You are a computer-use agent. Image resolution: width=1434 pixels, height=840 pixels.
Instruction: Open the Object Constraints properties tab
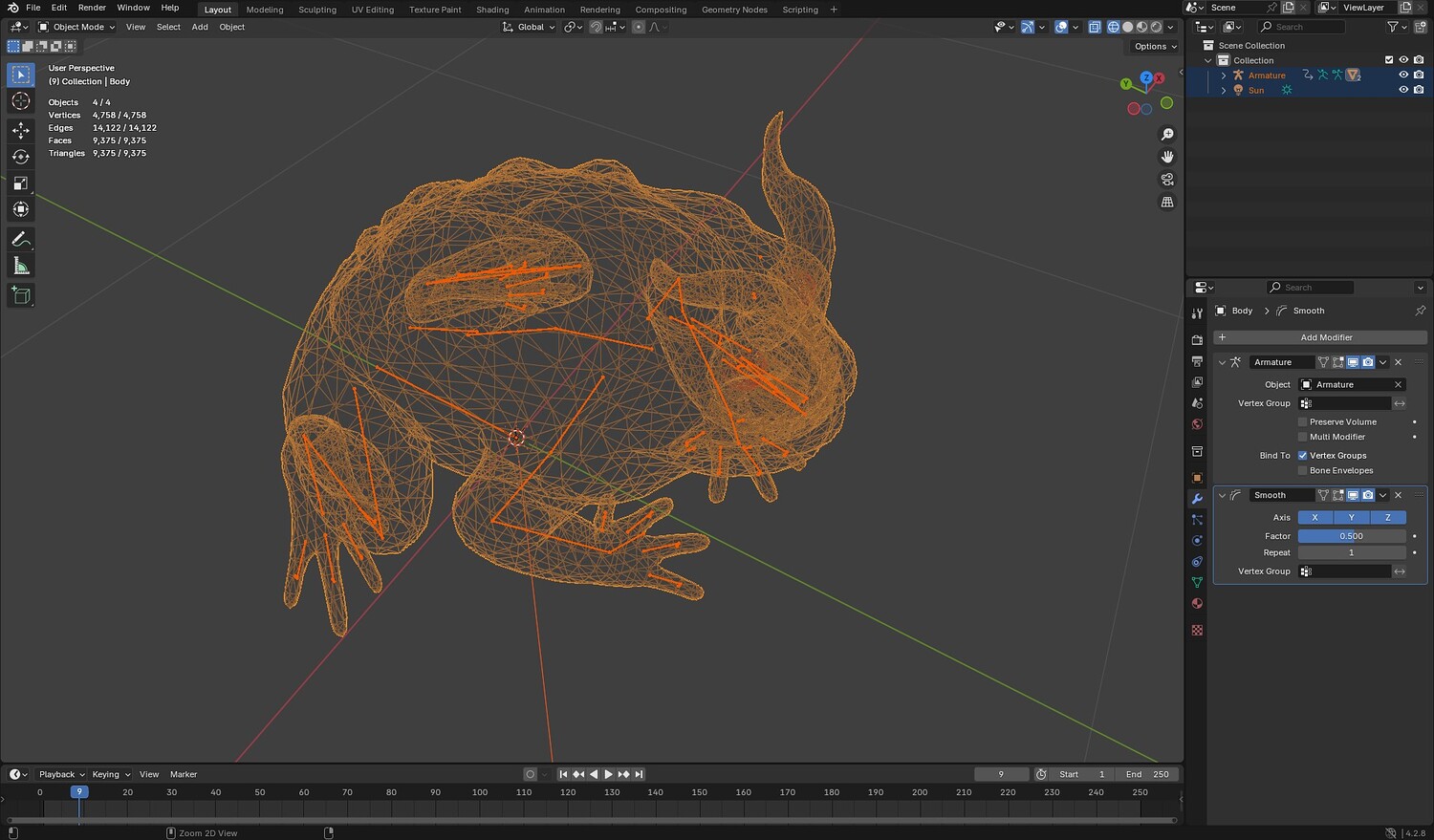(1197, 562)
